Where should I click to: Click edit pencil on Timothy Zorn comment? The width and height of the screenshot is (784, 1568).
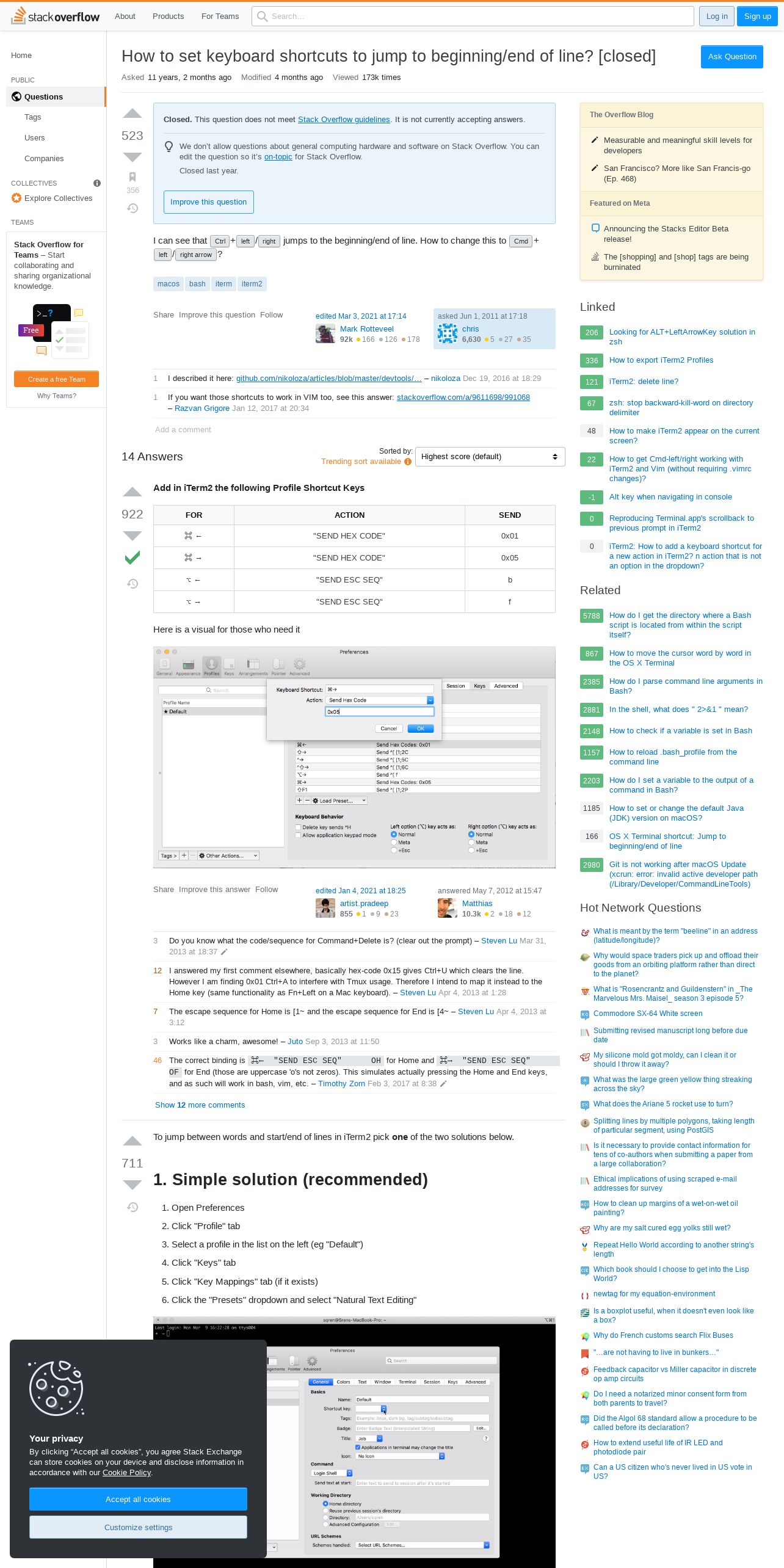[x=444, y=1084]
